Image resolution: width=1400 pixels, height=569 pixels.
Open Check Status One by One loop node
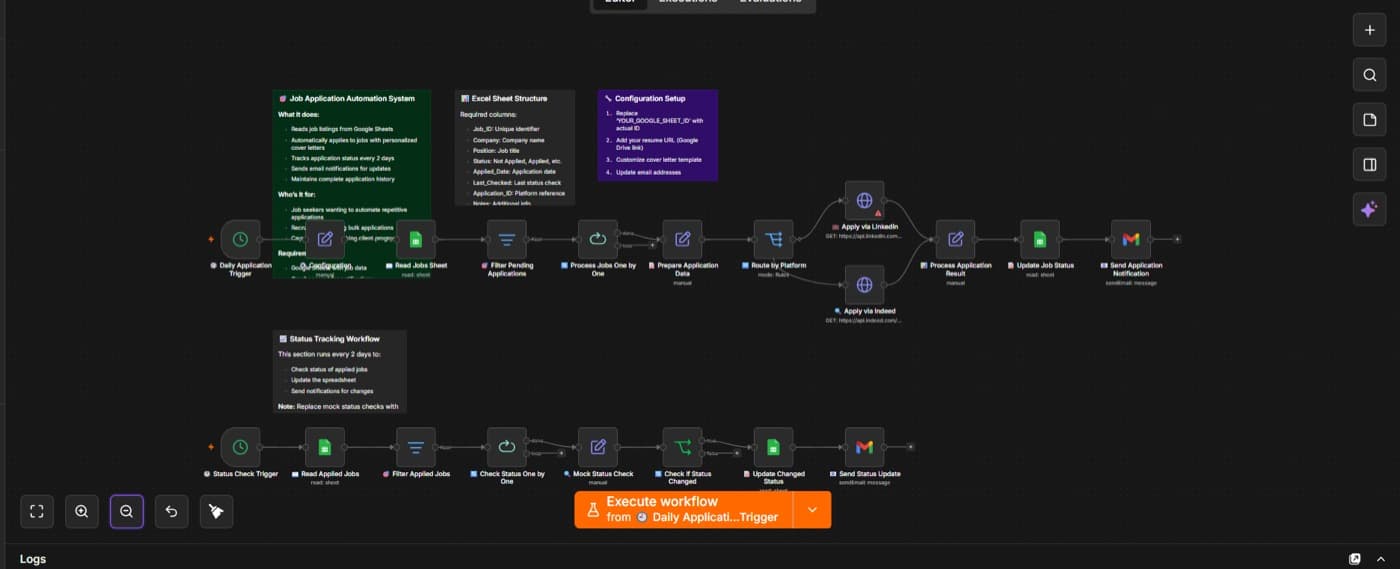coord(507,447)
